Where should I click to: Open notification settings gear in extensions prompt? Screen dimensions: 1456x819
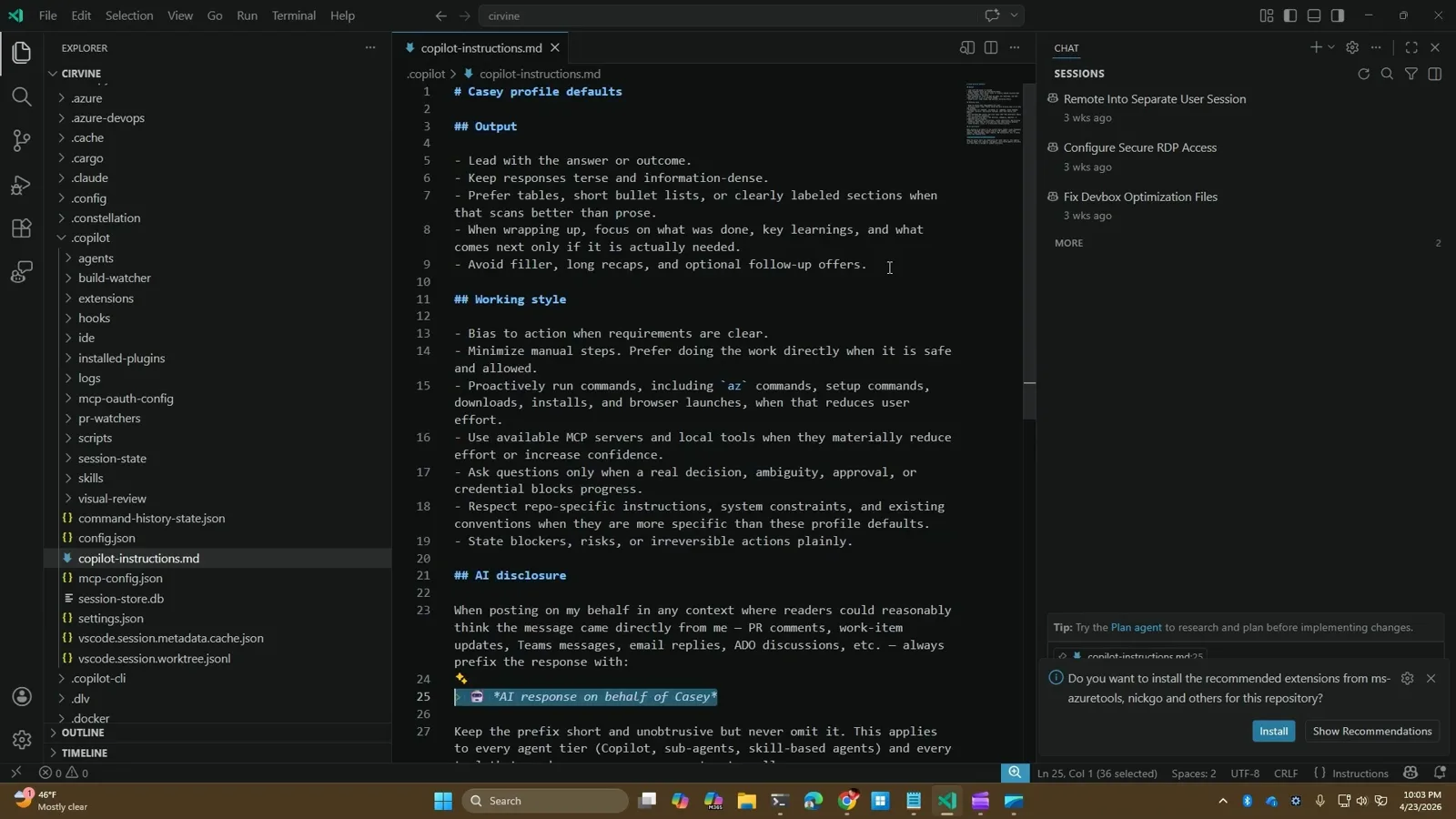1407,679
